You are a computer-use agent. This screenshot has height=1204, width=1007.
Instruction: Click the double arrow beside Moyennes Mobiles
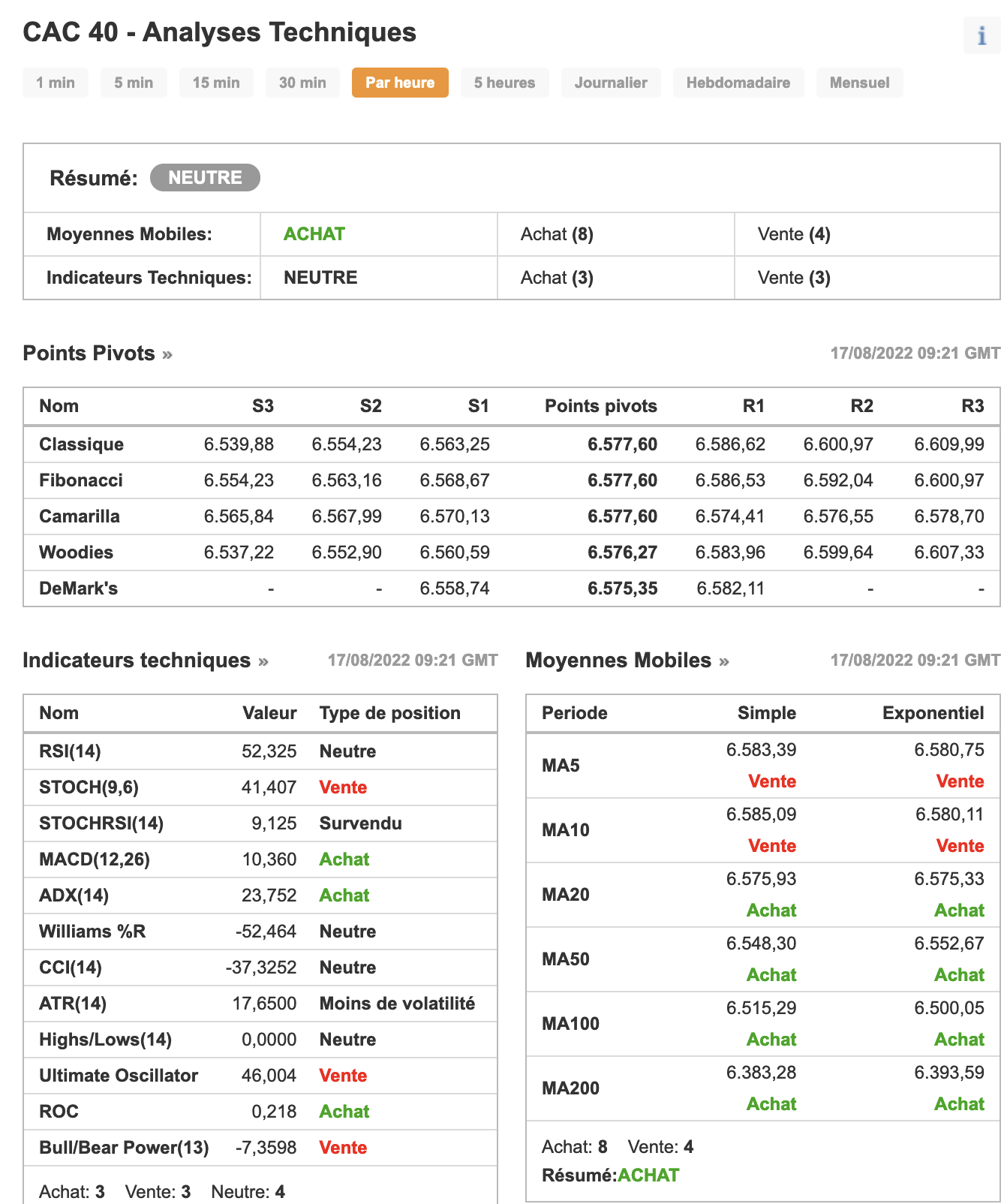click(x=724, y=661)
